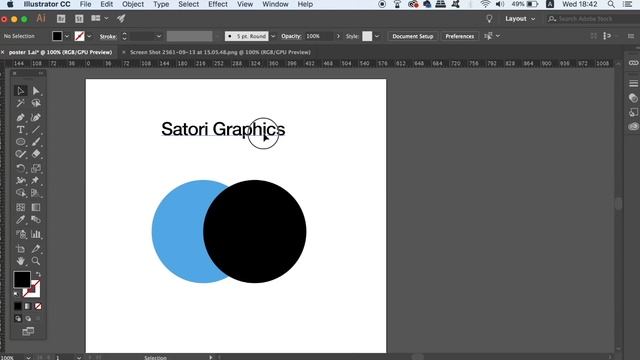Select the Perspective Grid tool

pyautogui.click(x=36, y=193)
